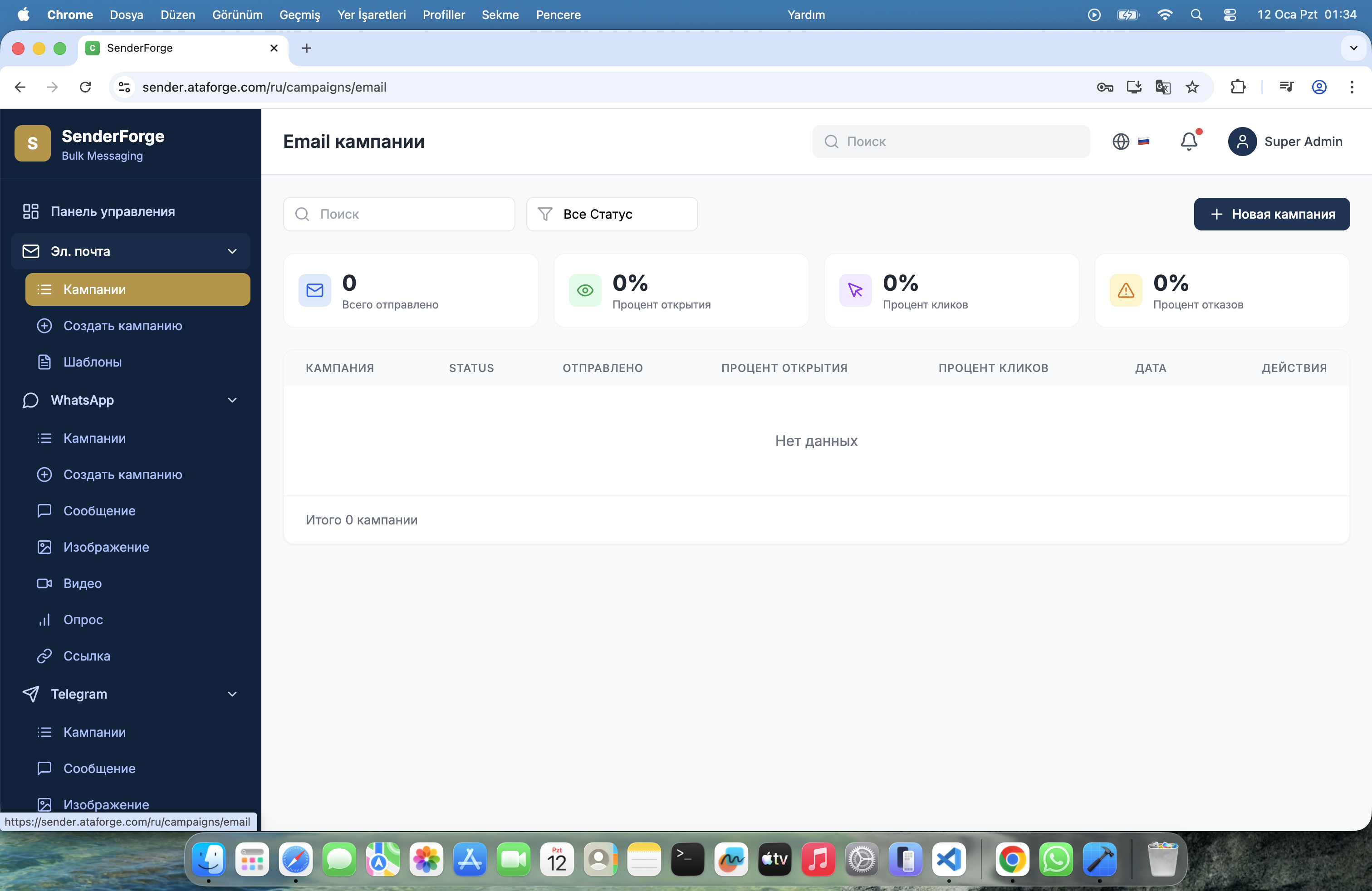Click the campaigns Поиск search field

(x=399, y=215)
